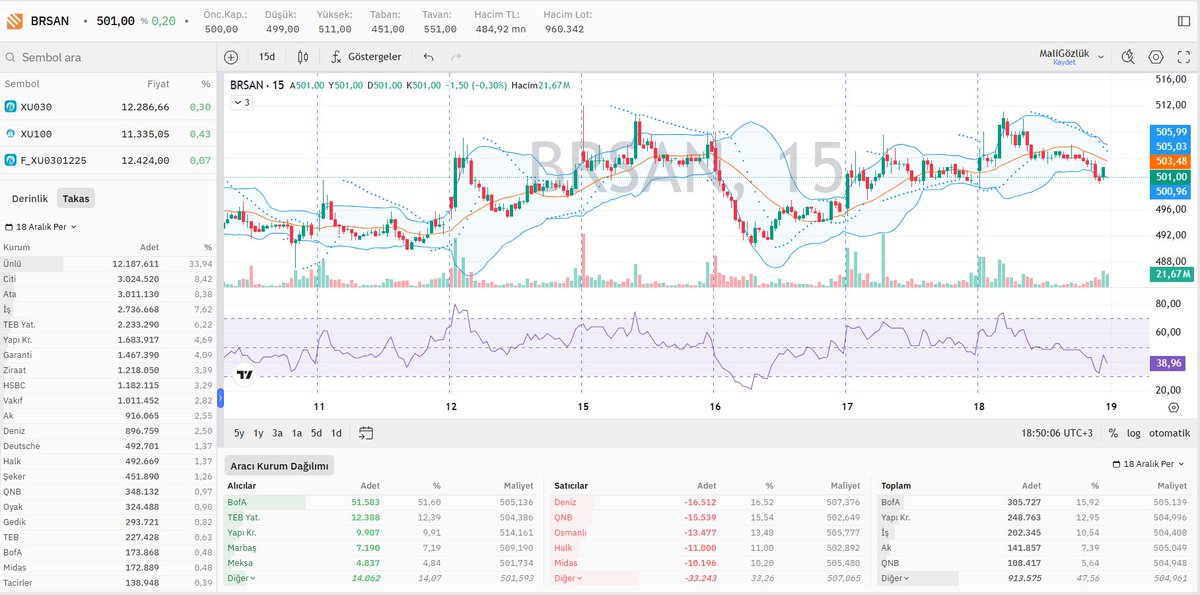Screen dimensions: 1200x595
Task: Click the 18:50:06 UTC+3 timezone
Action: pyautogui.click(x=1058, y=433)
